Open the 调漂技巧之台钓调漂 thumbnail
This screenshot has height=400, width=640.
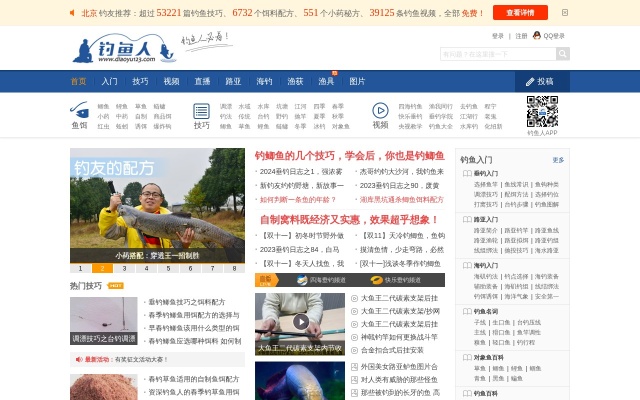pyautogui.click(x=104, y=320)
